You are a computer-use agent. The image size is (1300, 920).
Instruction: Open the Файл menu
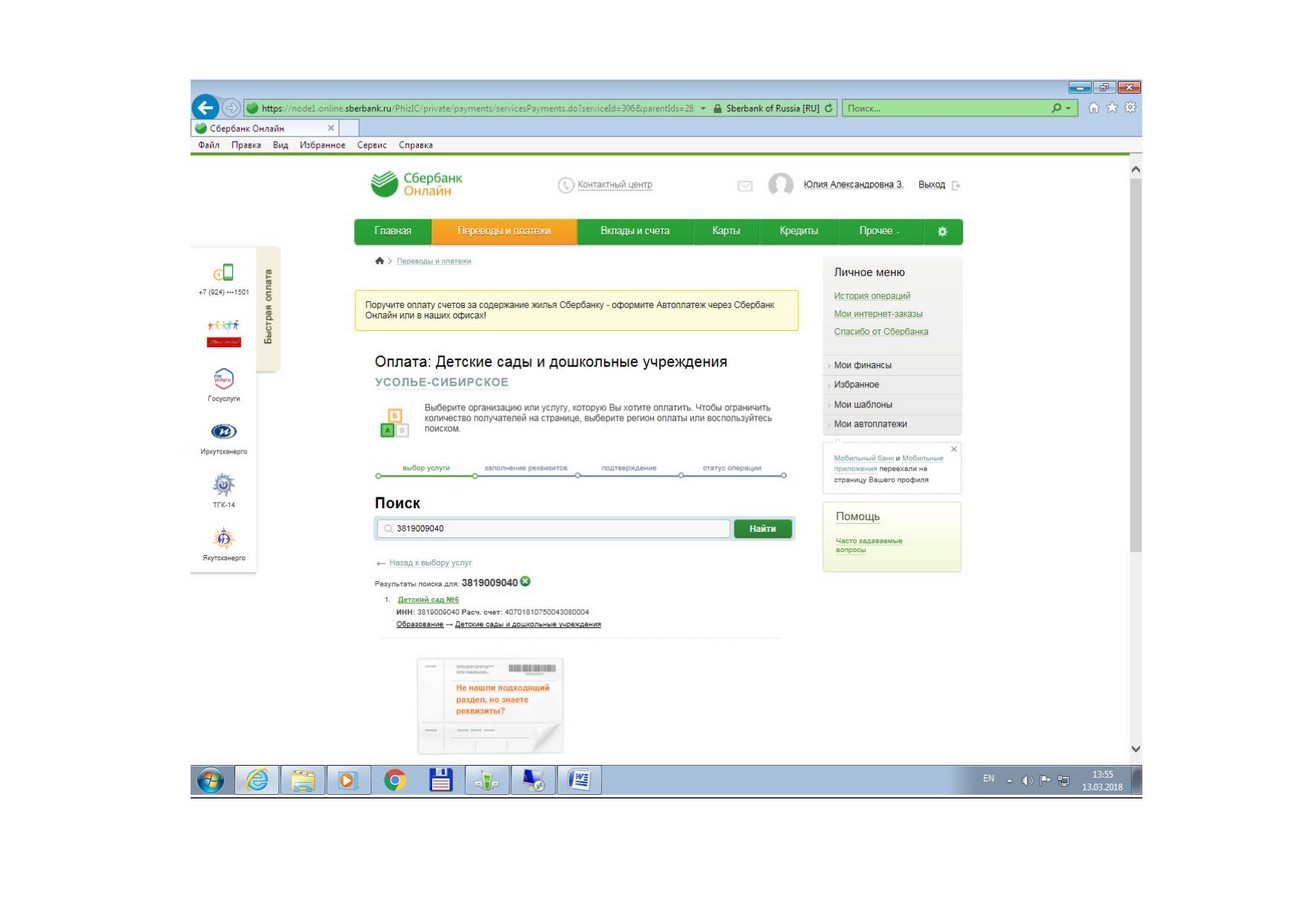click(x=209, y=145)
